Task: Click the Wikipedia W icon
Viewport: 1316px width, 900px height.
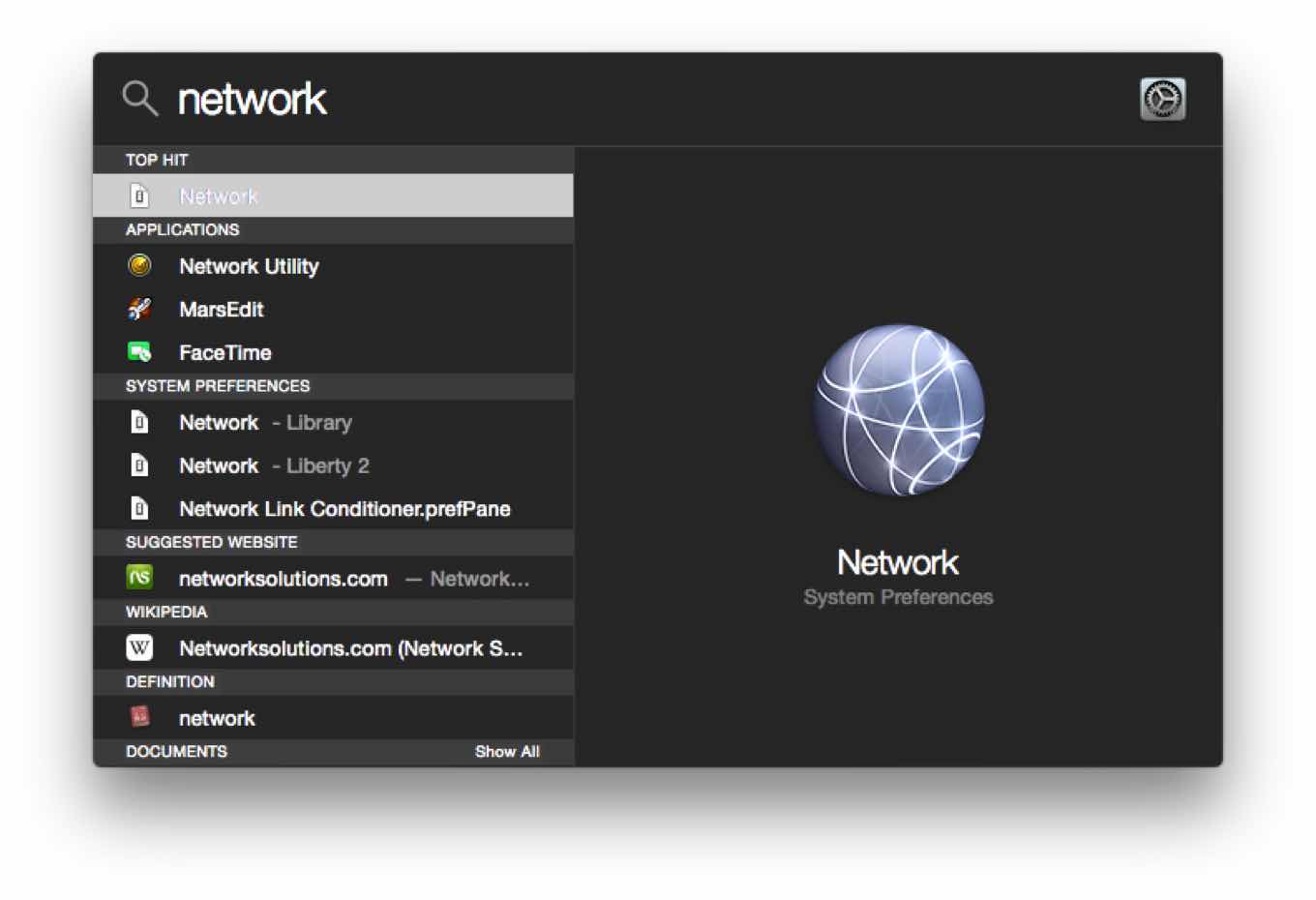Action: [139, 647]
